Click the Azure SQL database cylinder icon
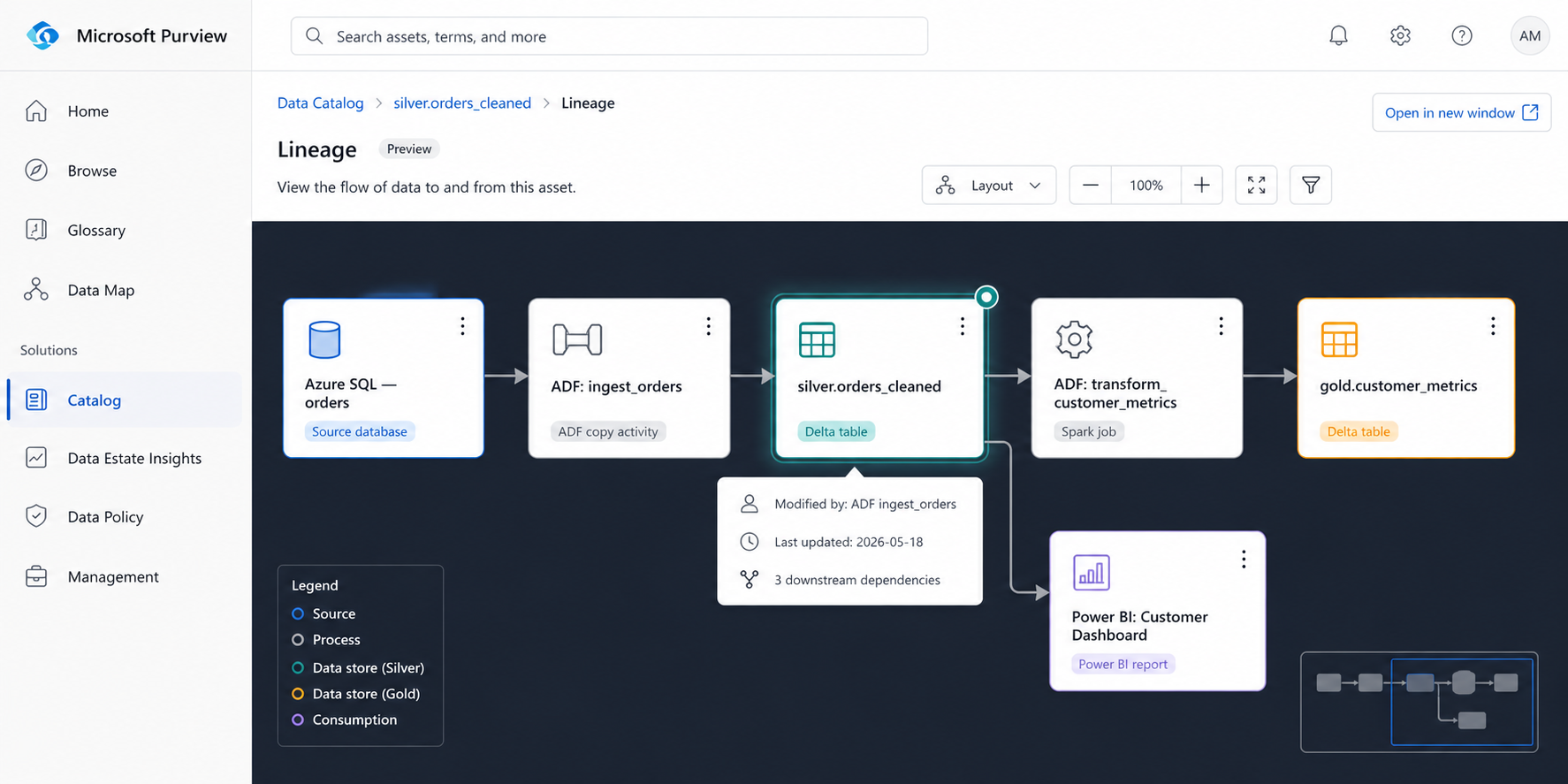The width and height of the screenshot is (1568, 784). click(x=324, y=339)
